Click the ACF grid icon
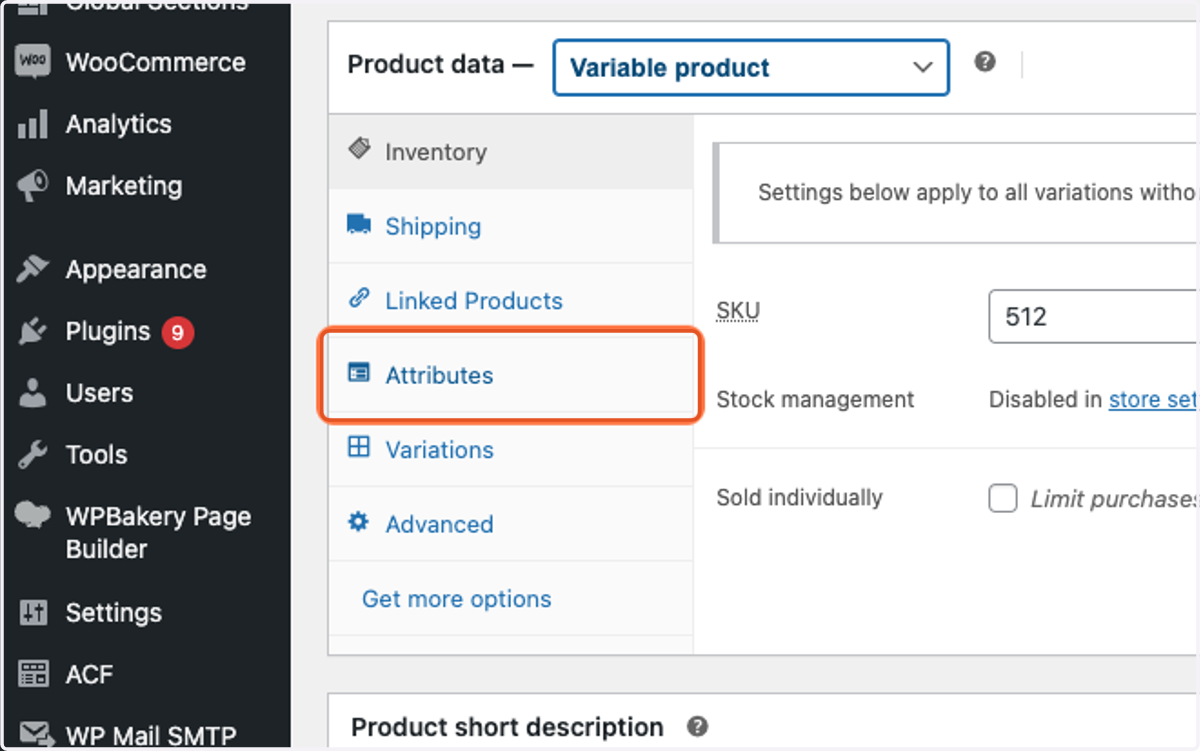Image resolution: width=1200 pixels, height=751 pixels. [x=33, y=675]
